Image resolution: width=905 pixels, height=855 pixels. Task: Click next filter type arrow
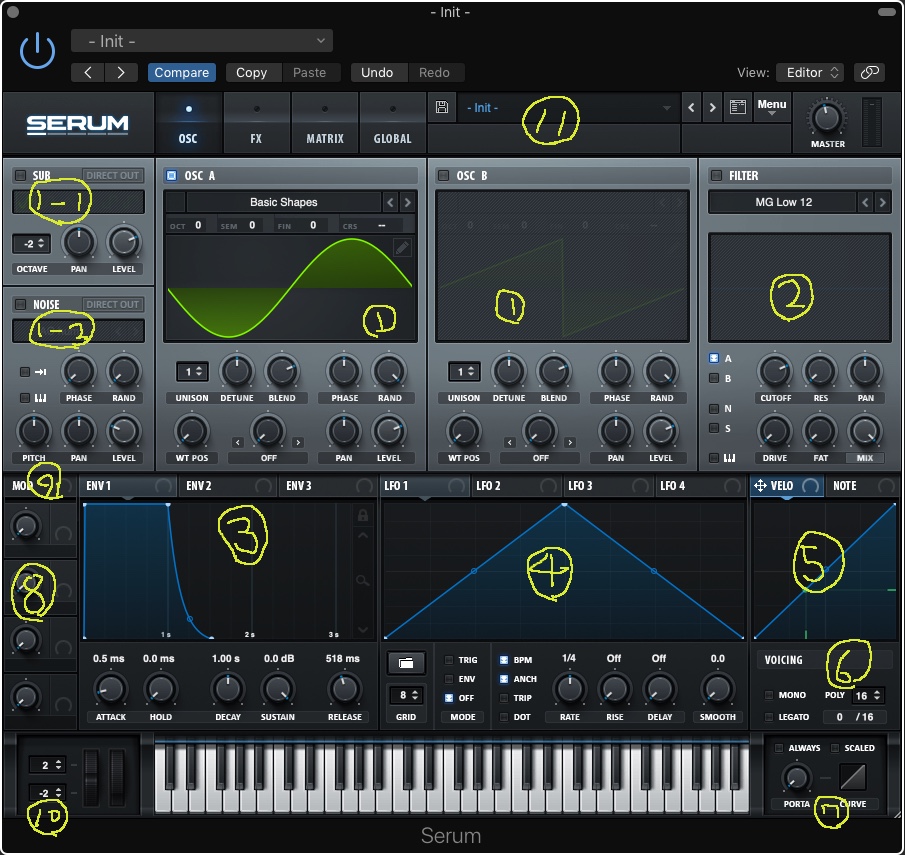click(x=882, y=202)
